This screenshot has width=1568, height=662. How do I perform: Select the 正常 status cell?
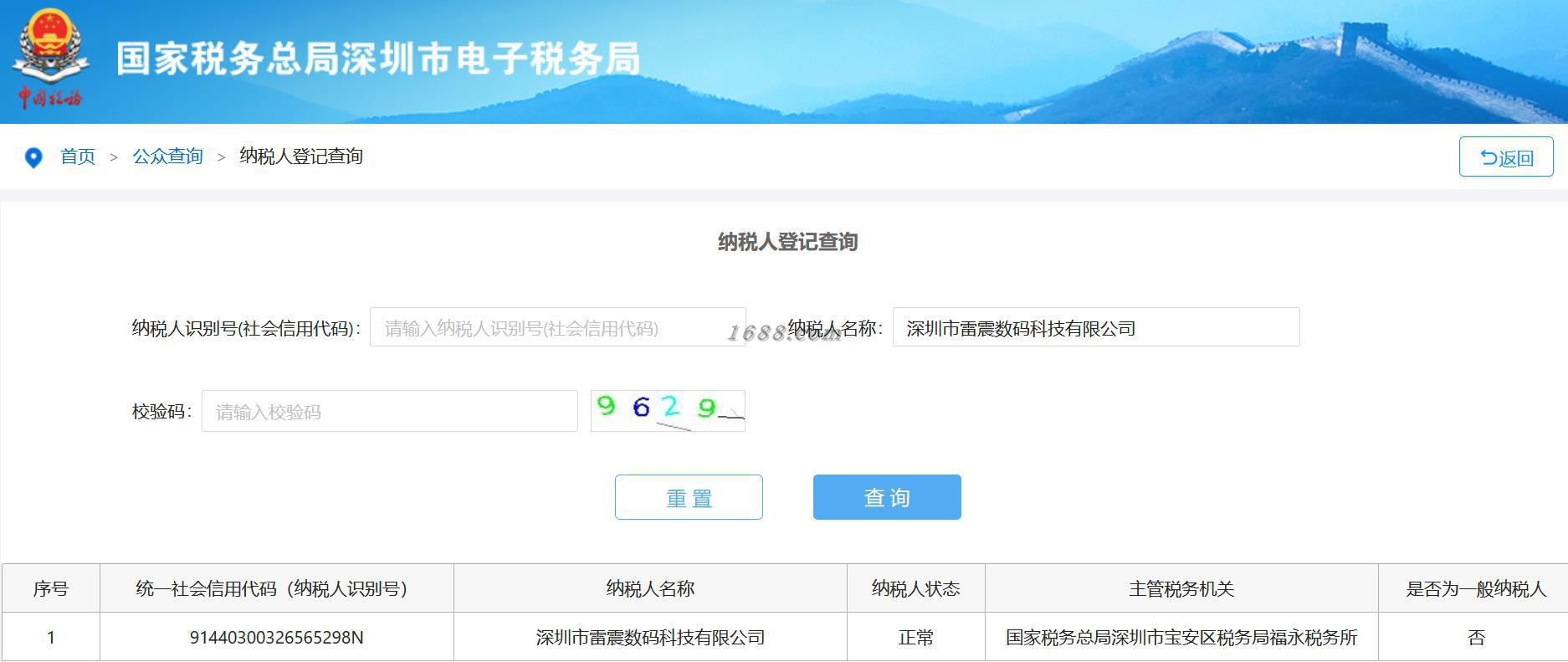[916, 637]
